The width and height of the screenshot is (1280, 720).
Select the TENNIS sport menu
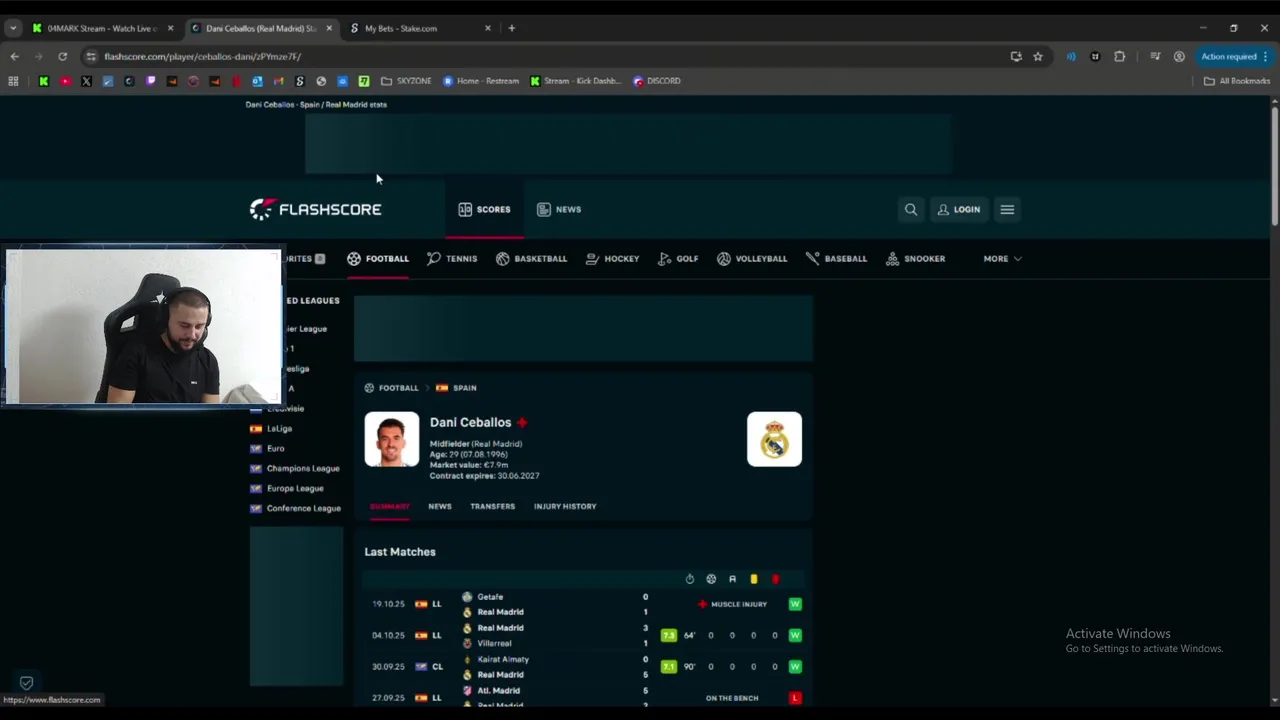(x=452, y=258)
